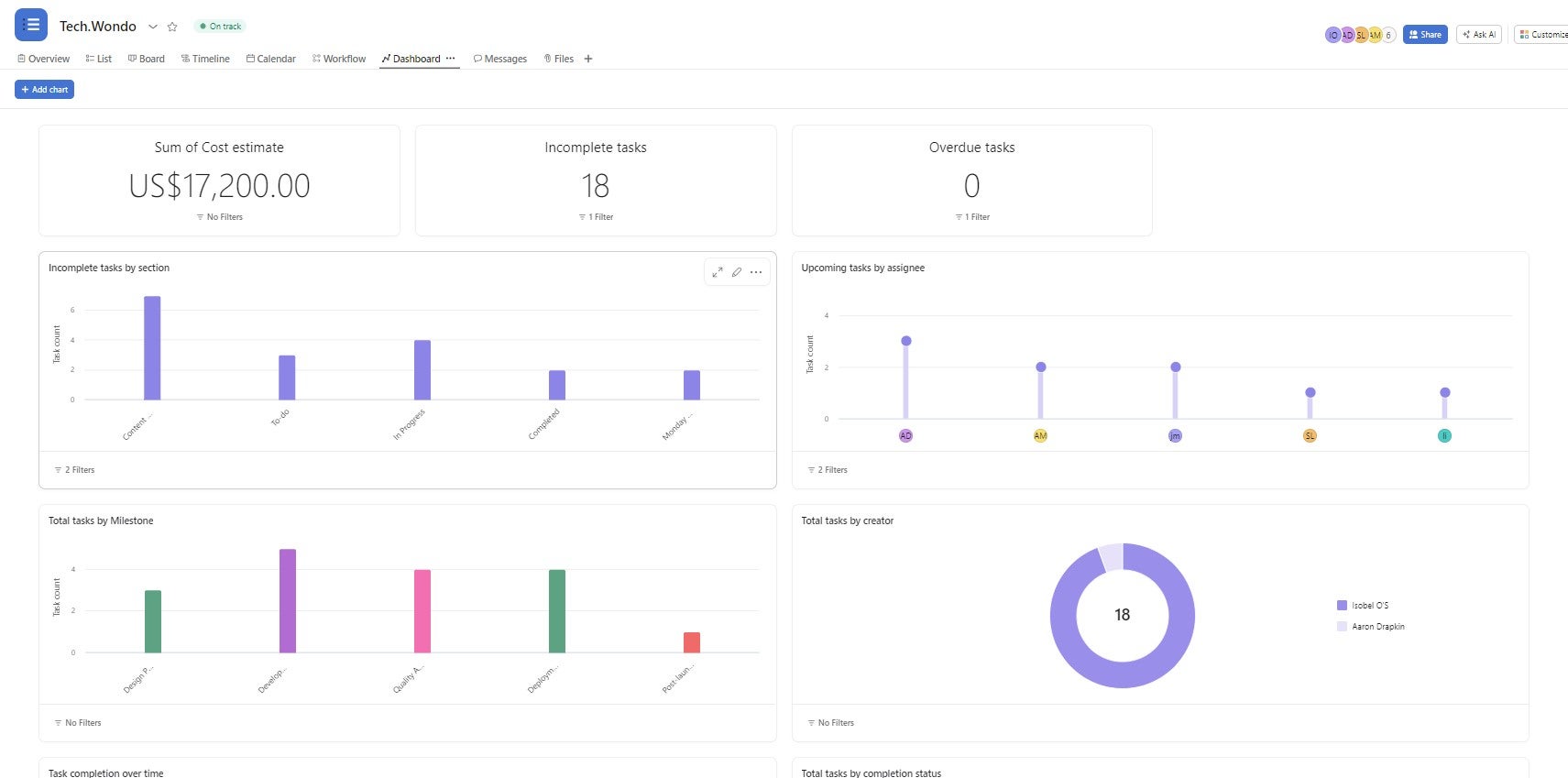Click the Total tasks by Milestone title

coord(101,520)
